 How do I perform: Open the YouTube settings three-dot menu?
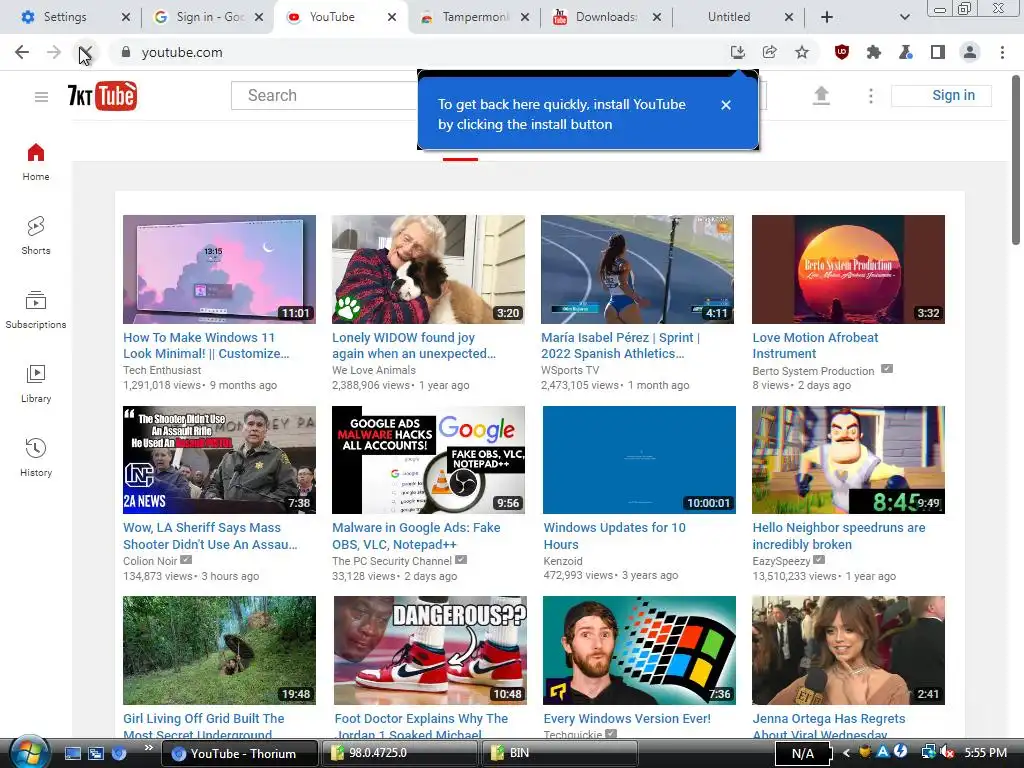coord(871,96)
